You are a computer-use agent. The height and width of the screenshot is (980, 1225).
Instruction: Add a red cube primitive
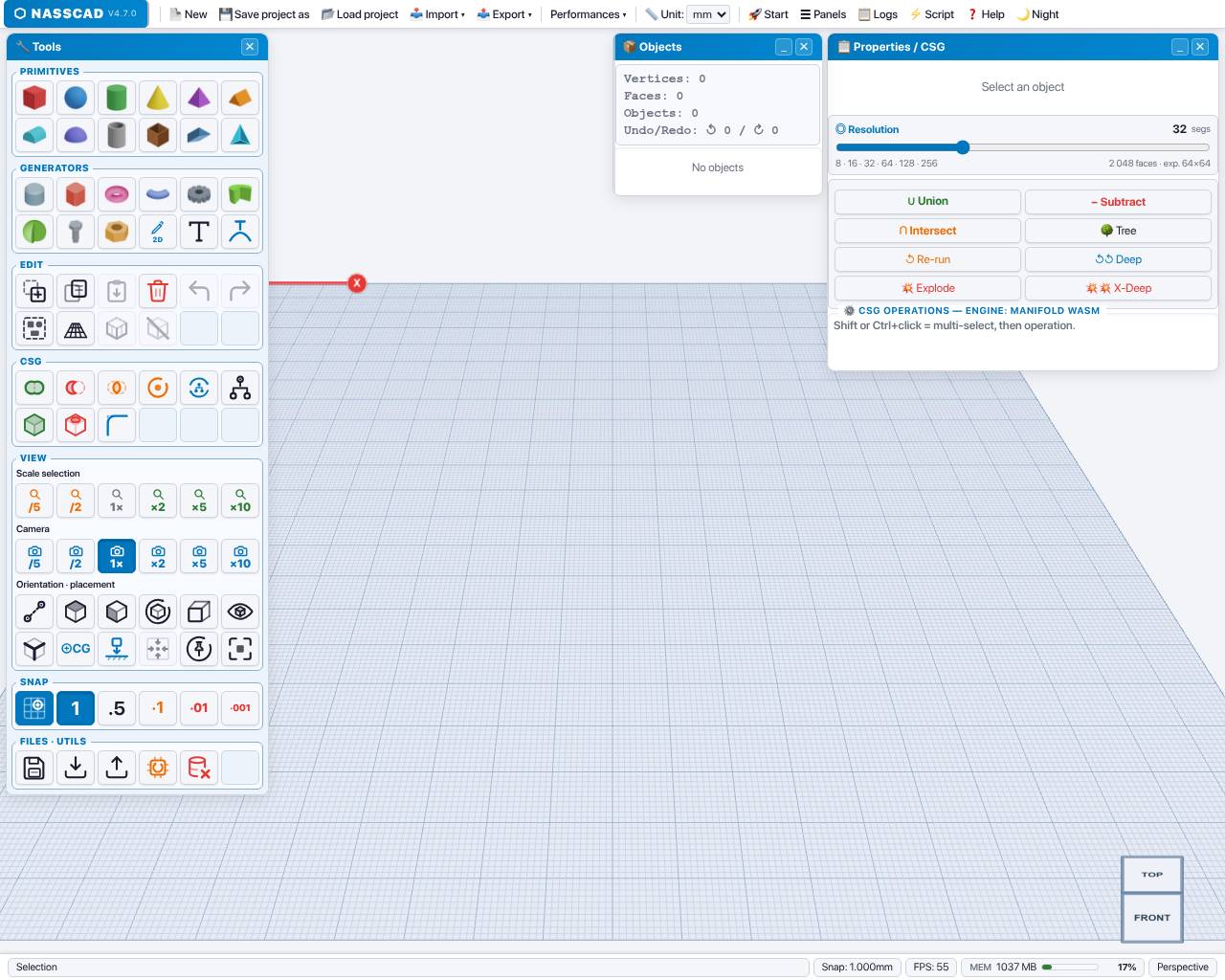[34, 98]
